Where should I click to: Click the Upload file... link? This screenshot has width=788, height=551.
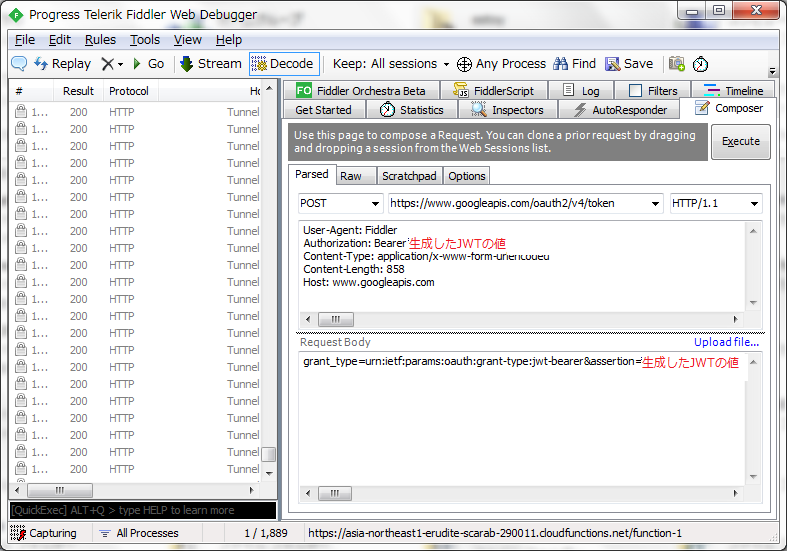coord(726,342)
